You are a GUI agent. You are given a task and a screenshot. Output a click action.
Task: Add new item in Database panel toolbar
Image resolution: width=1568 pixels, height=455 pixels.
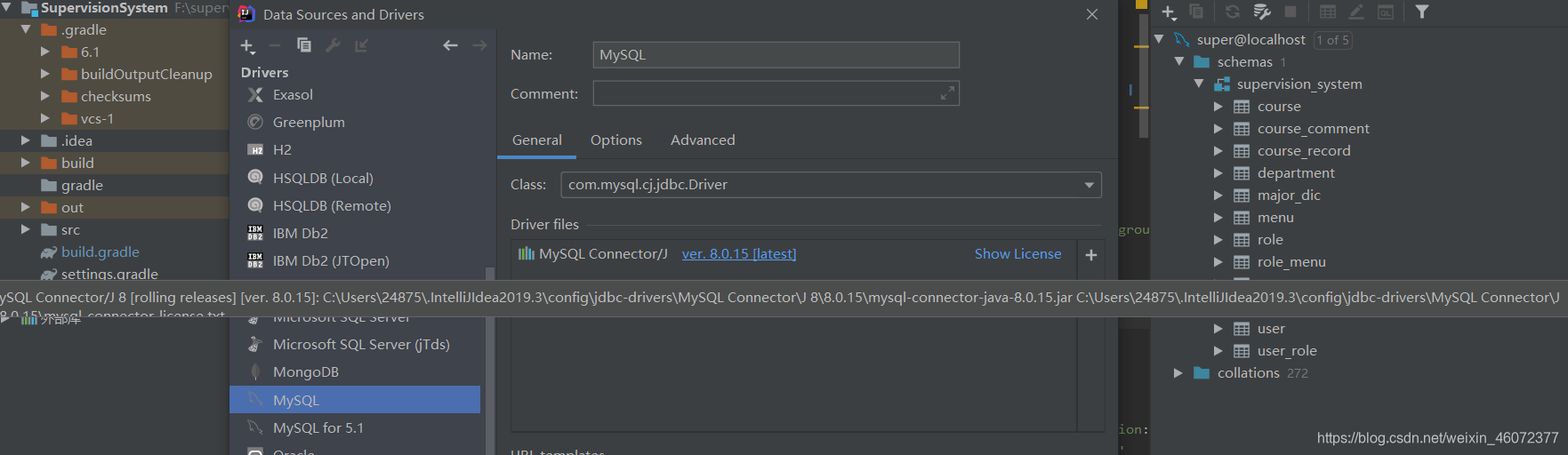[x=1170, y=12]
